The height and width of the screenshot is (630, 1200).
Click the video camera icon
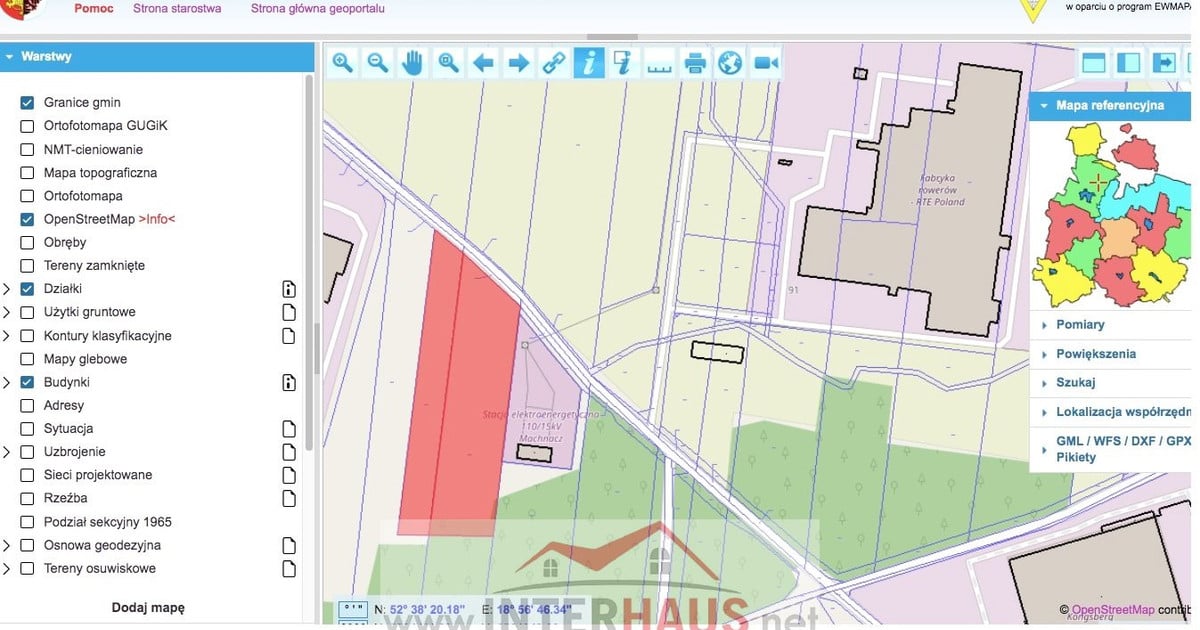pyautogui.click(x=766, y=63)
